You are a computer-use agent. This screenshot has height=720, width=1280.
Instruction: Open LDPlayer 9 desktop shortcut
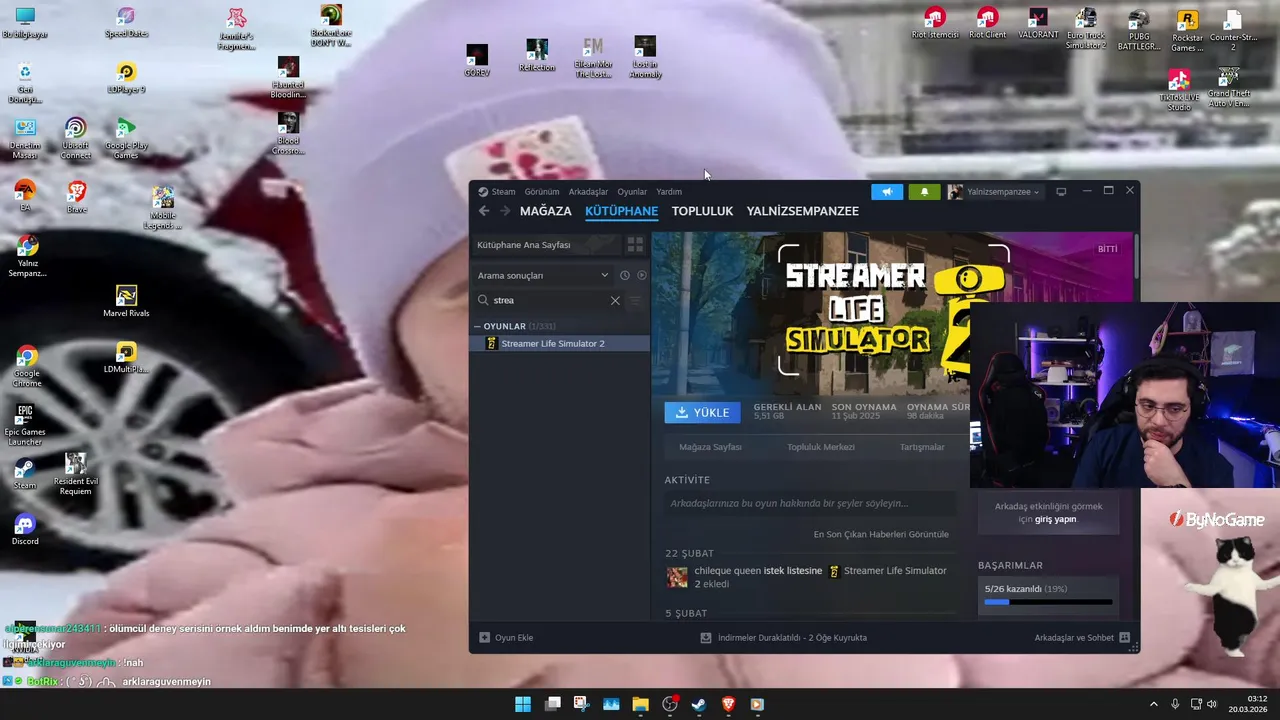tap(126, 78)
